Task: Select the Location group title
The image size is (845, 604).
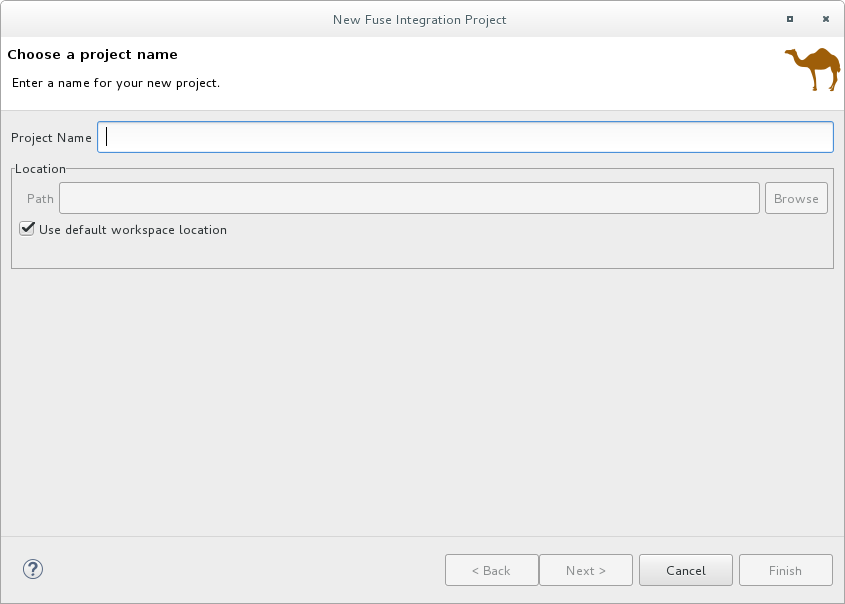Action: point(40,169)
